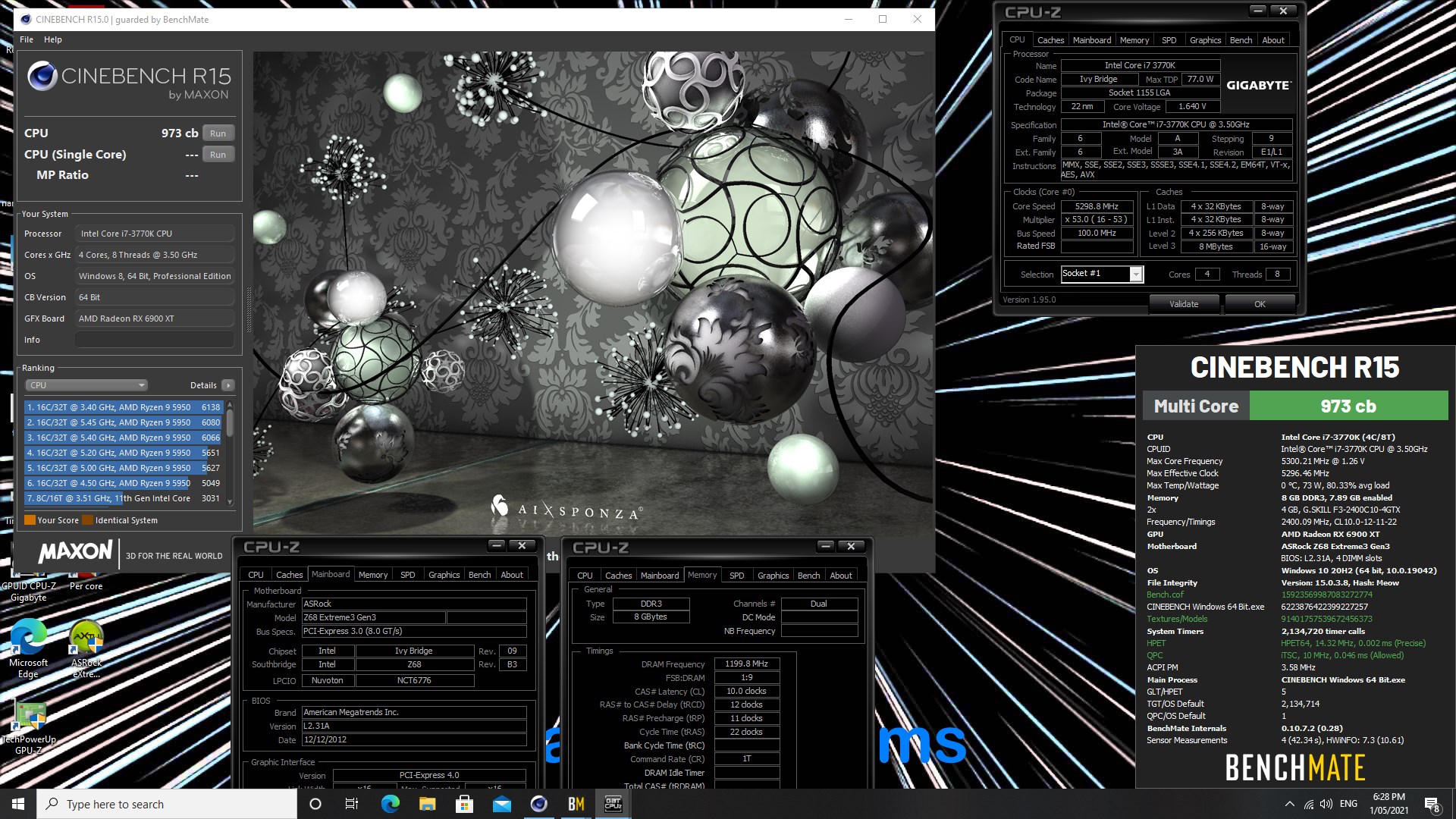Image resolution: width=1456 pixels, height=819 pixels.
Task: Select ranking entry with score 6080
Action: (x=124, y=422)
